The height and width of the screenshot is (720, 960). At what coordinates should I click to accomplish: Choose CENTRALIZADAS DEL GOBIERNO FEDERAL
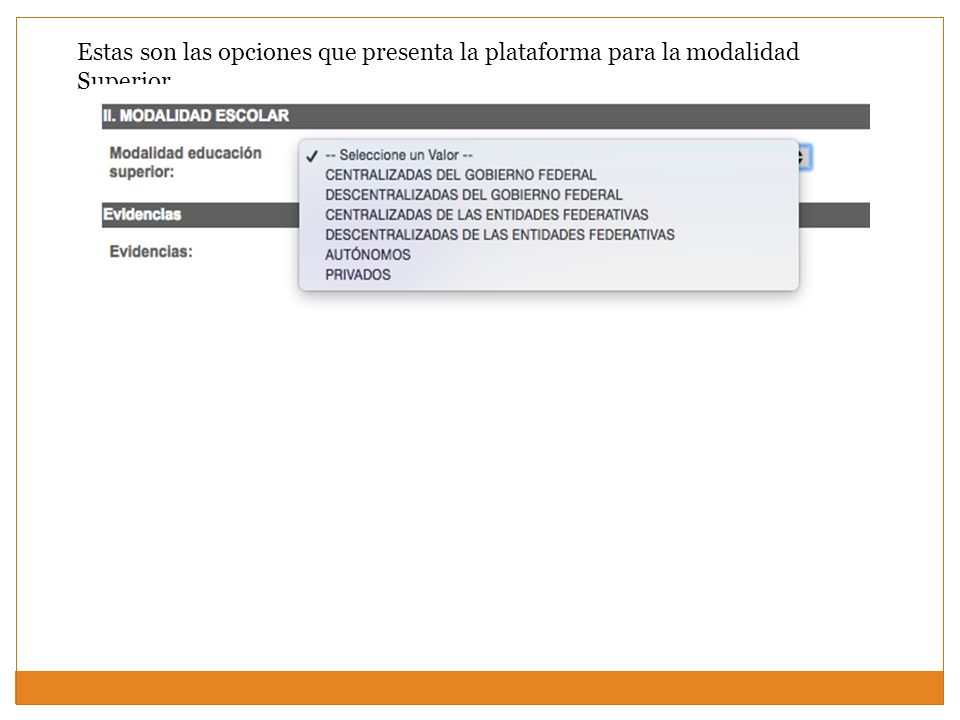(x=549, y=175)
